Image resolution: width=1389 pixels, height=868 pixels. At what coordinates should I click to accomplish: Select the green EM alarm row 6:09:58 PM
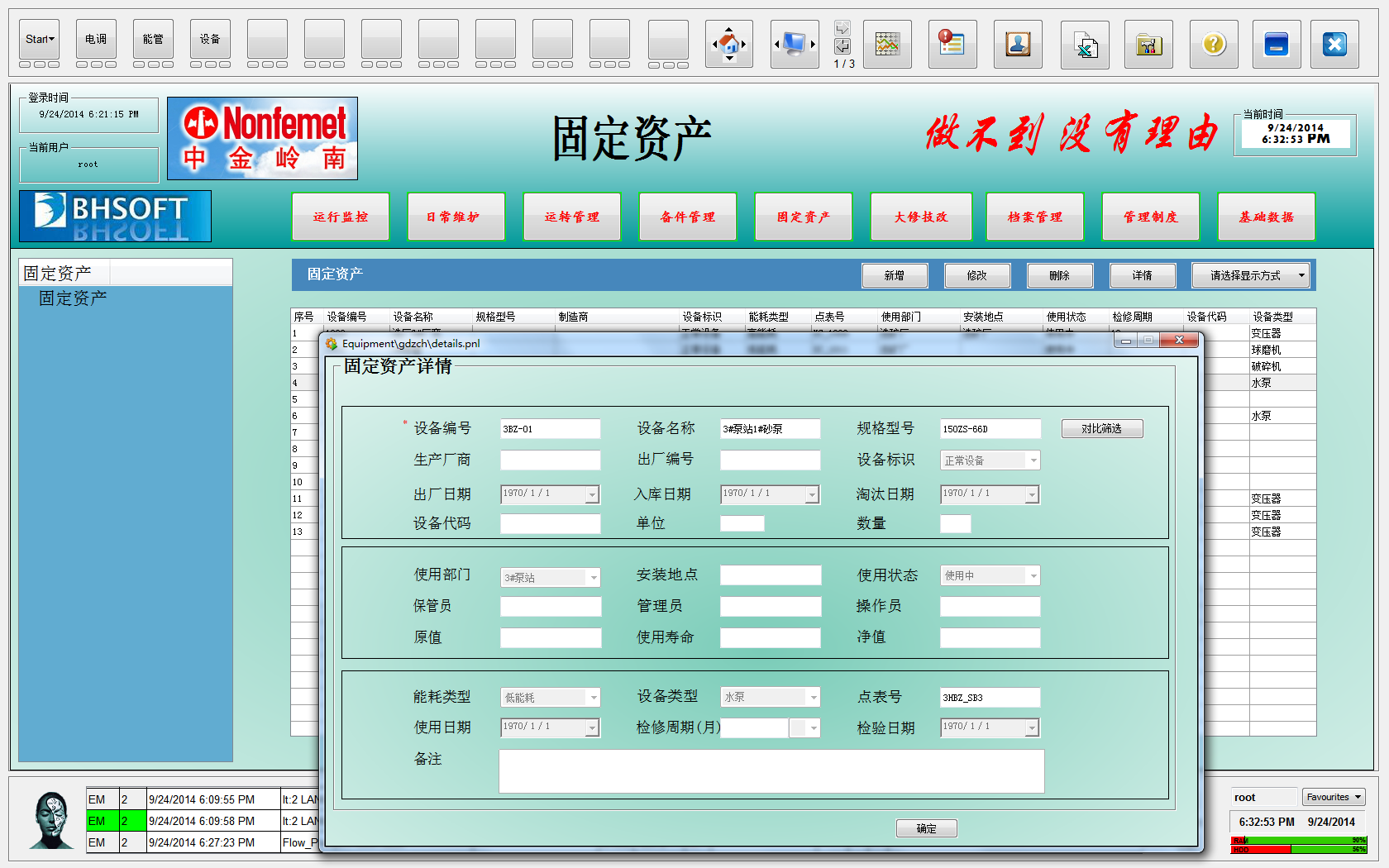(203, 821)
